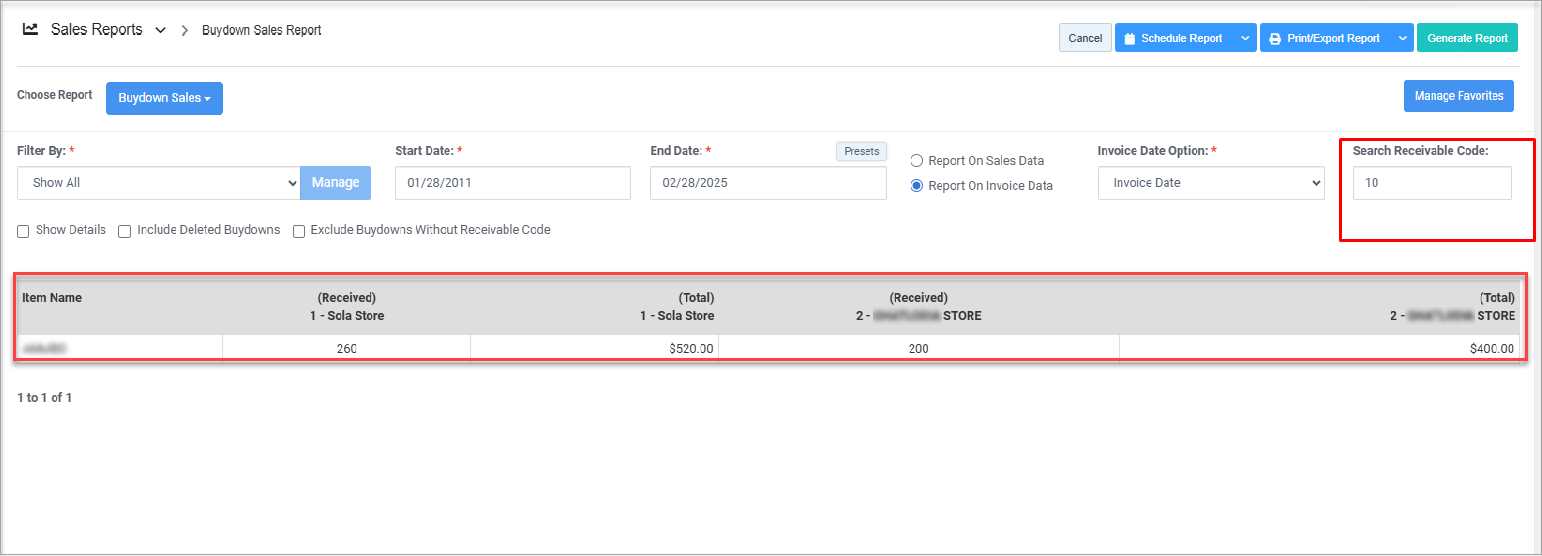1542x556 pixels.
Task: Click the Sales Reports chart icon
Action: tap(31, 30)
